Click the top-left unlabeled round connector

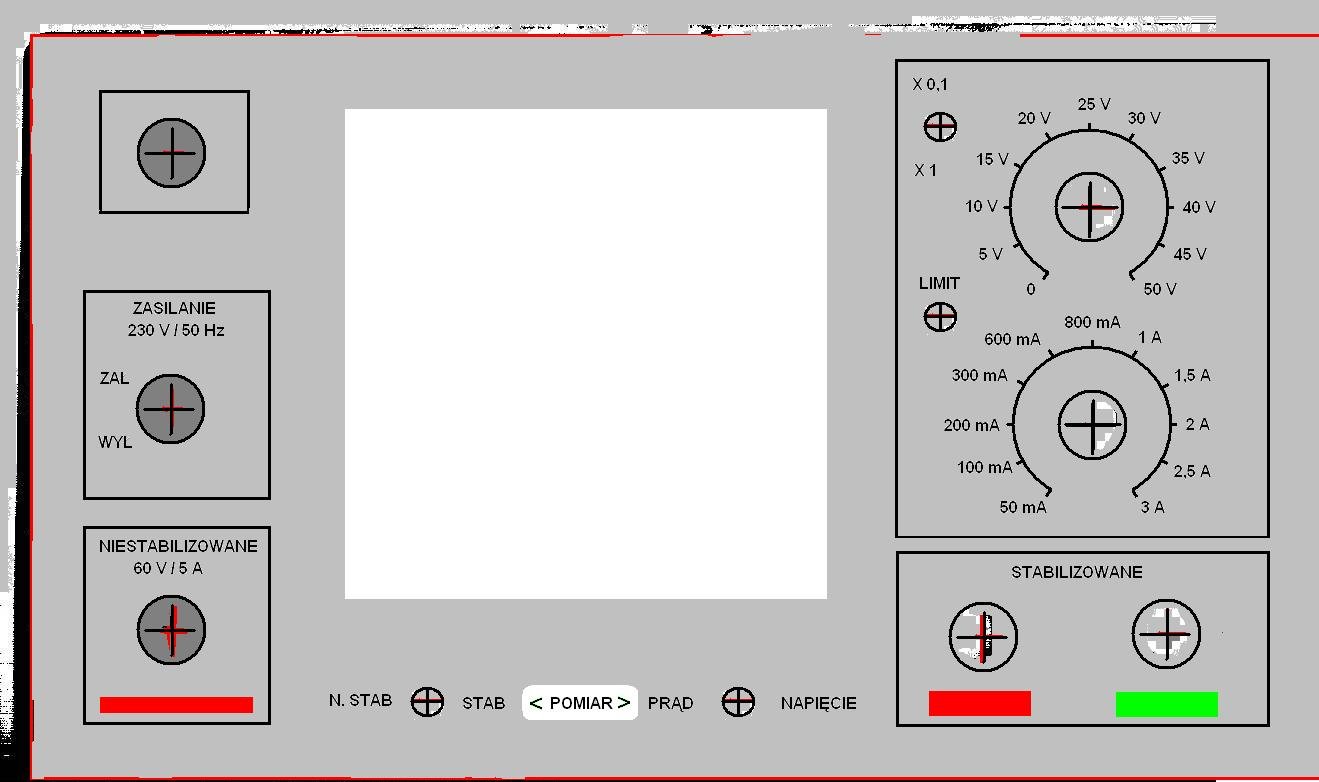(171, 153)
